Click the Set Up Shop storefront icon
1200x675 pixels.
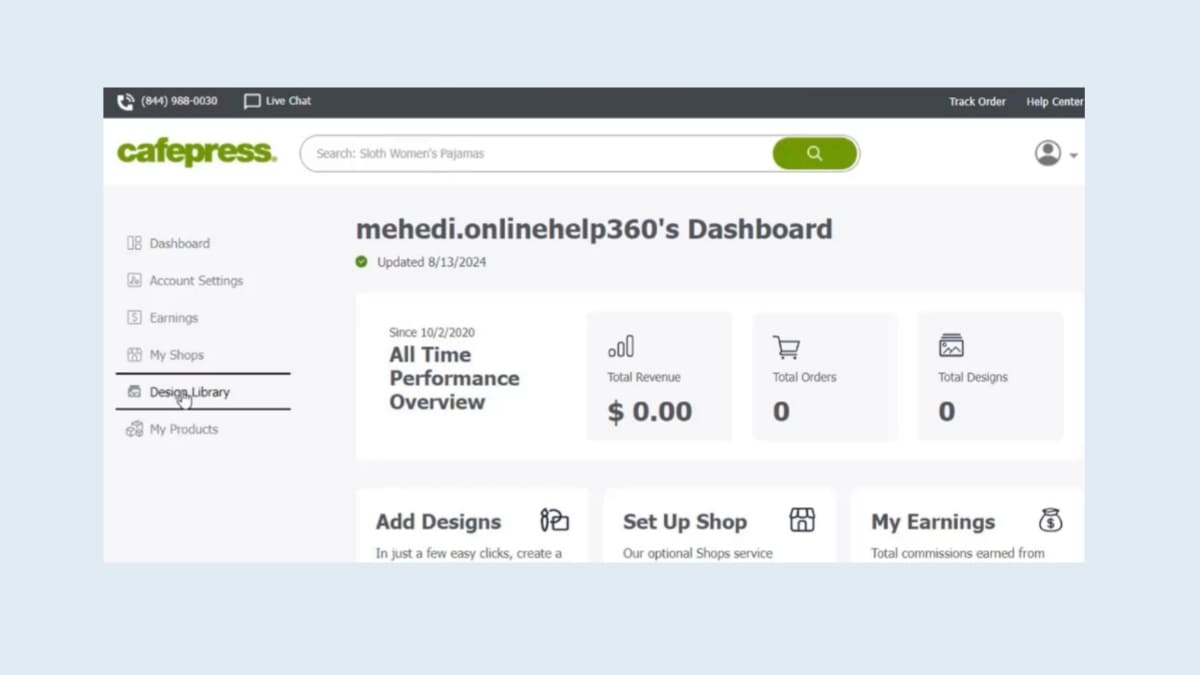click(x=802, y=520)
